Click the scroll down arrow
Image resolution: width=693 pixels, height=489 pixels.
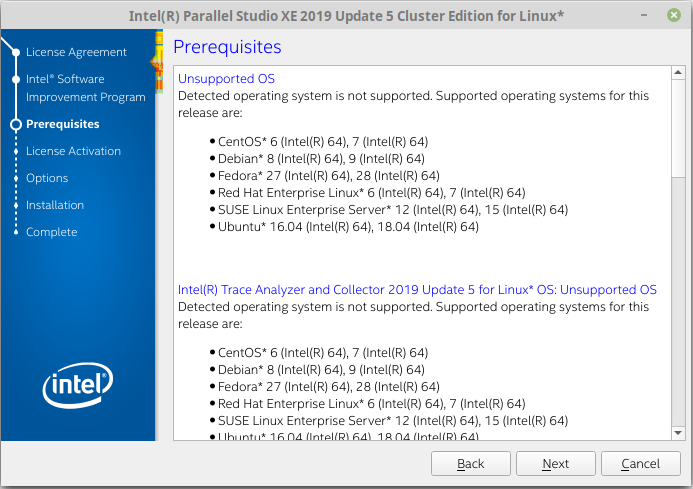click(679, 432)
